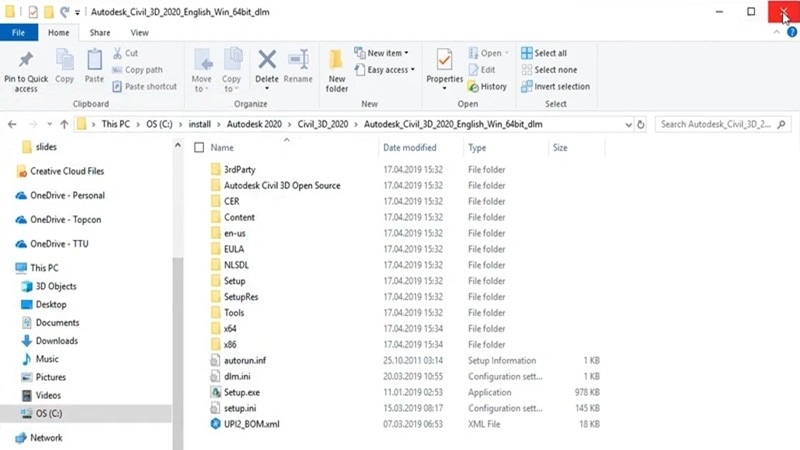
Task: Open Recent locations dropdown arrow
Action: (49, 124)
